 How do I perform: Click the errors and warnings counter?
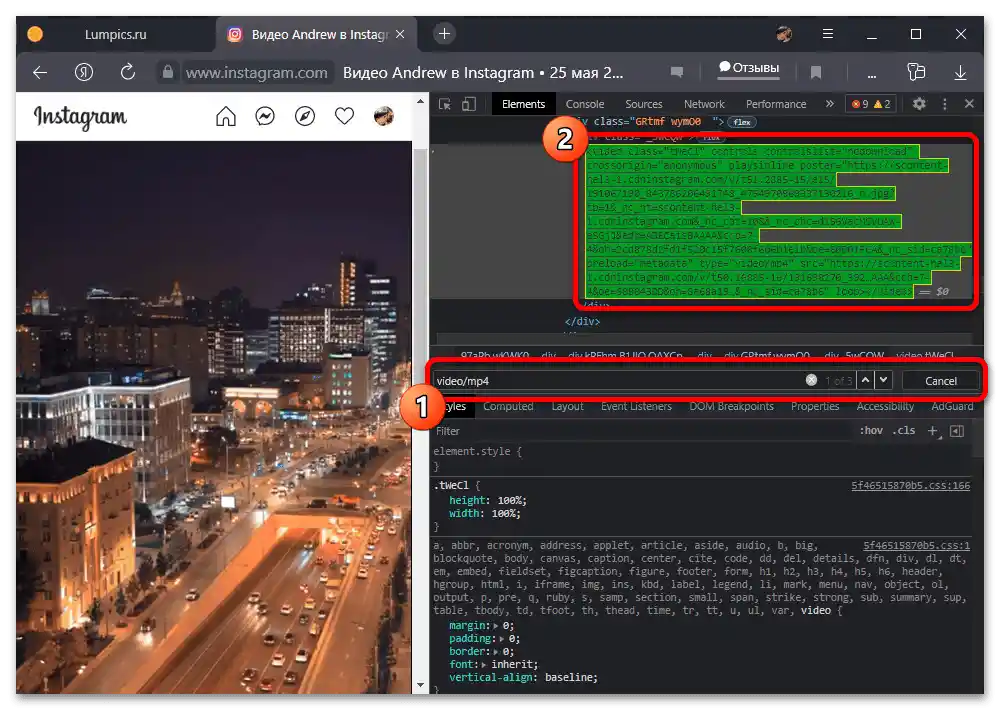pyautogui.click(x=871, y=104)
